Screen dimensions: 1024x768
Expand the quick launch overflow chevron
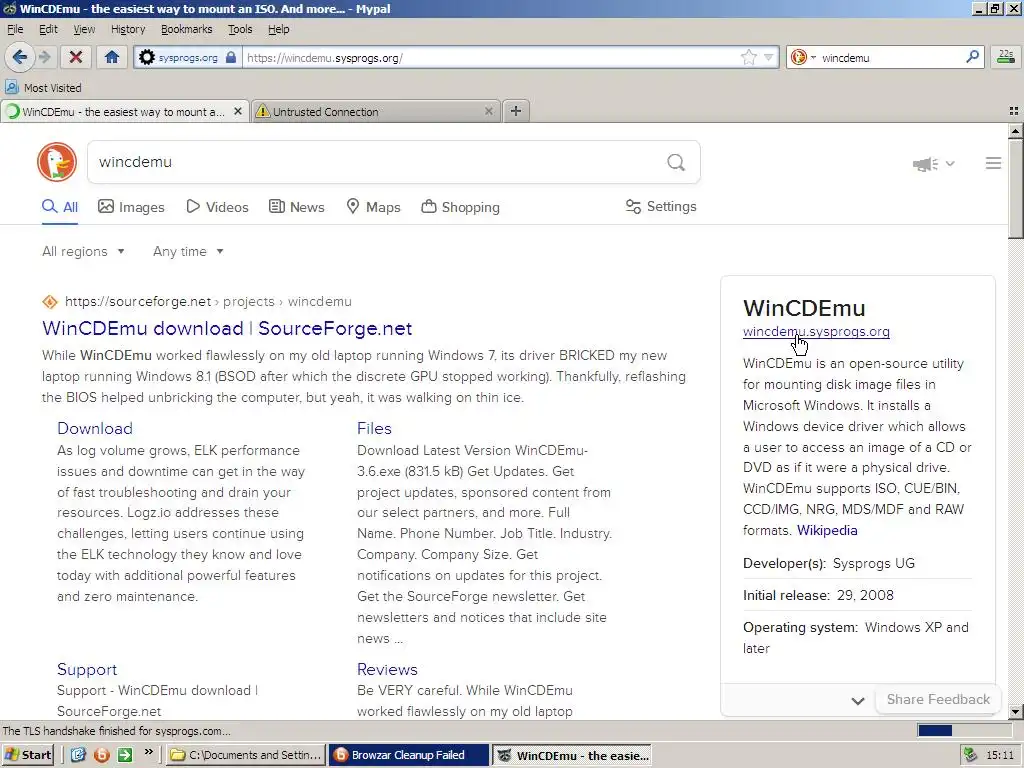pos(148,752)
